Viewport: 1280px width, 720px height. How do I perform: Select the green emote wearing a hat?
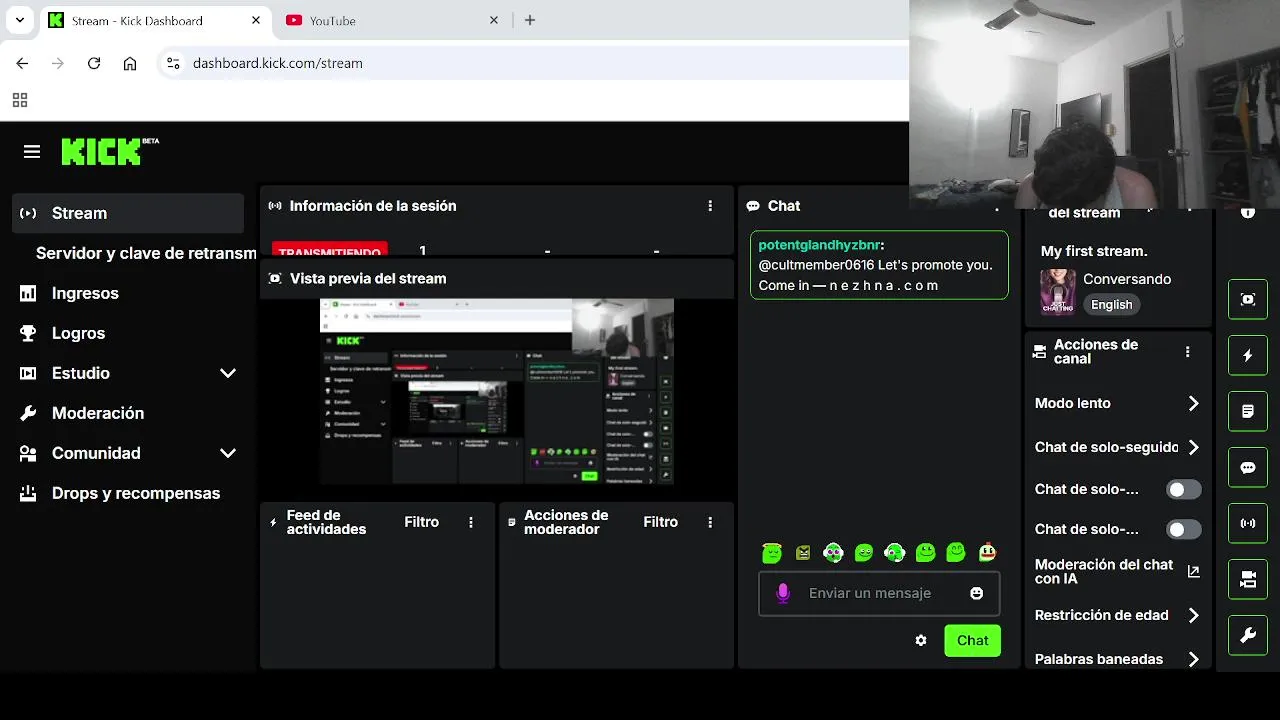click(x=771, y=552)
